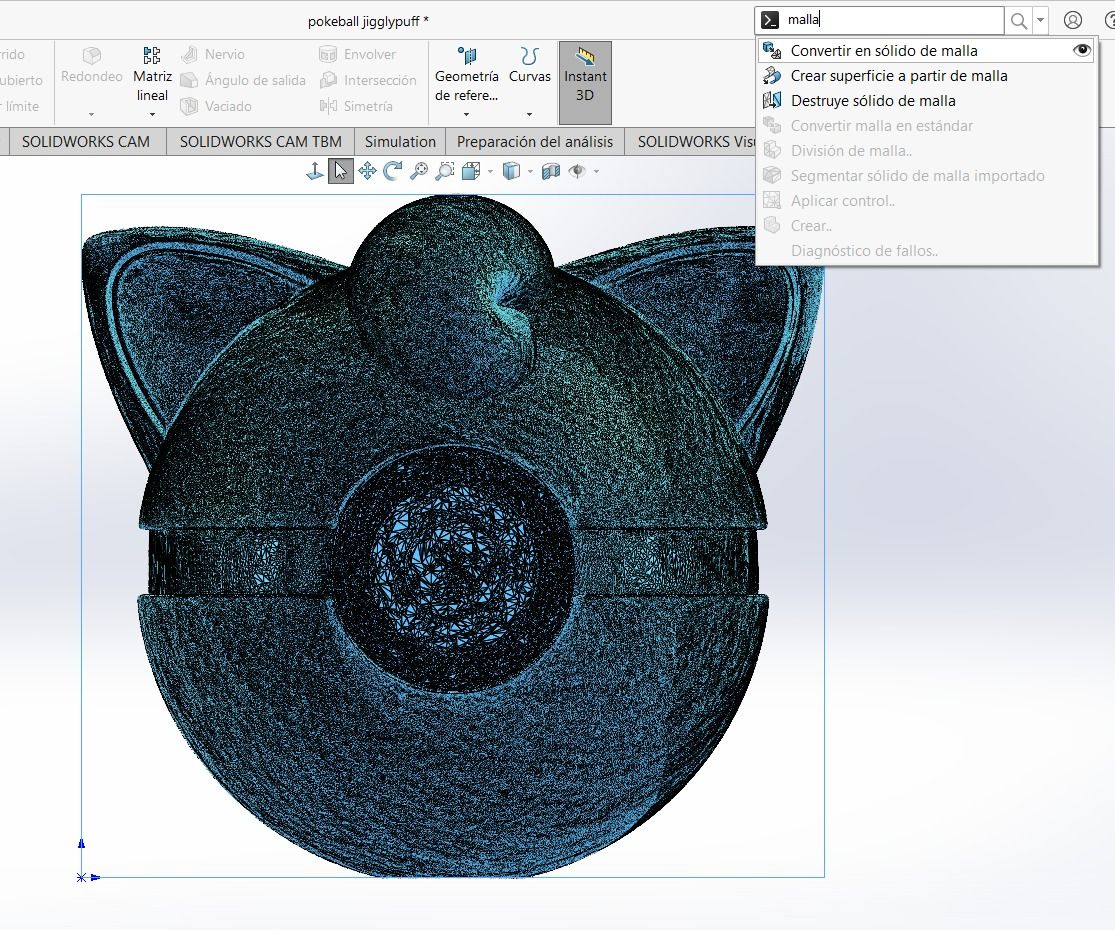This screenshot has height=930, width=1115.
Task: Click the Display Style cube icon
Action: pyautogui.click(x=511, y=171)
